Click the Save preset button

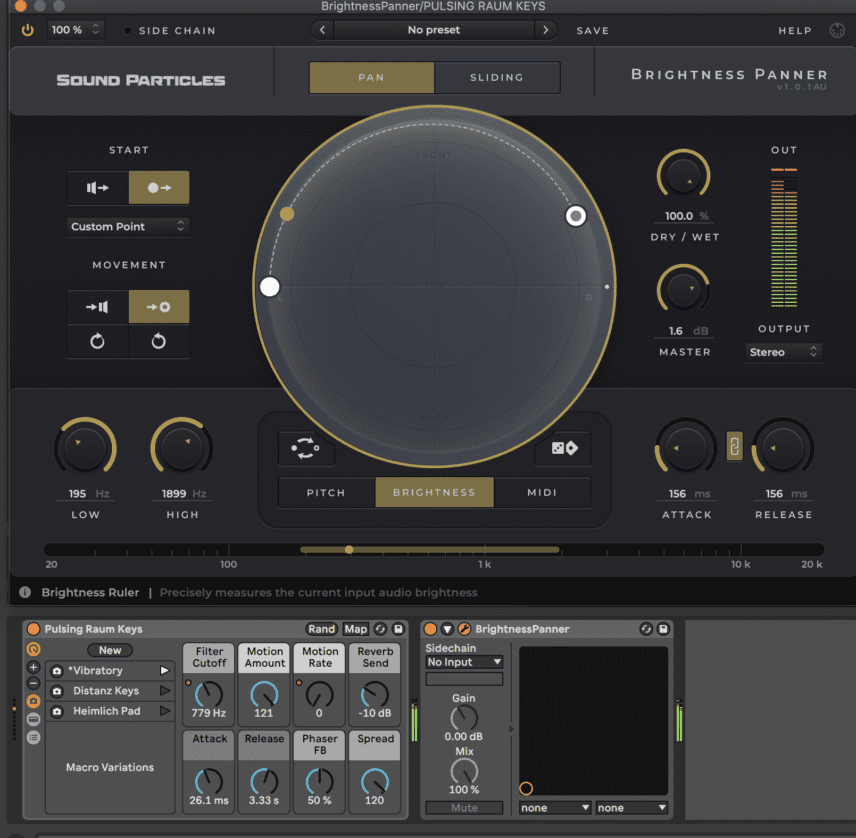click(592, 31)
